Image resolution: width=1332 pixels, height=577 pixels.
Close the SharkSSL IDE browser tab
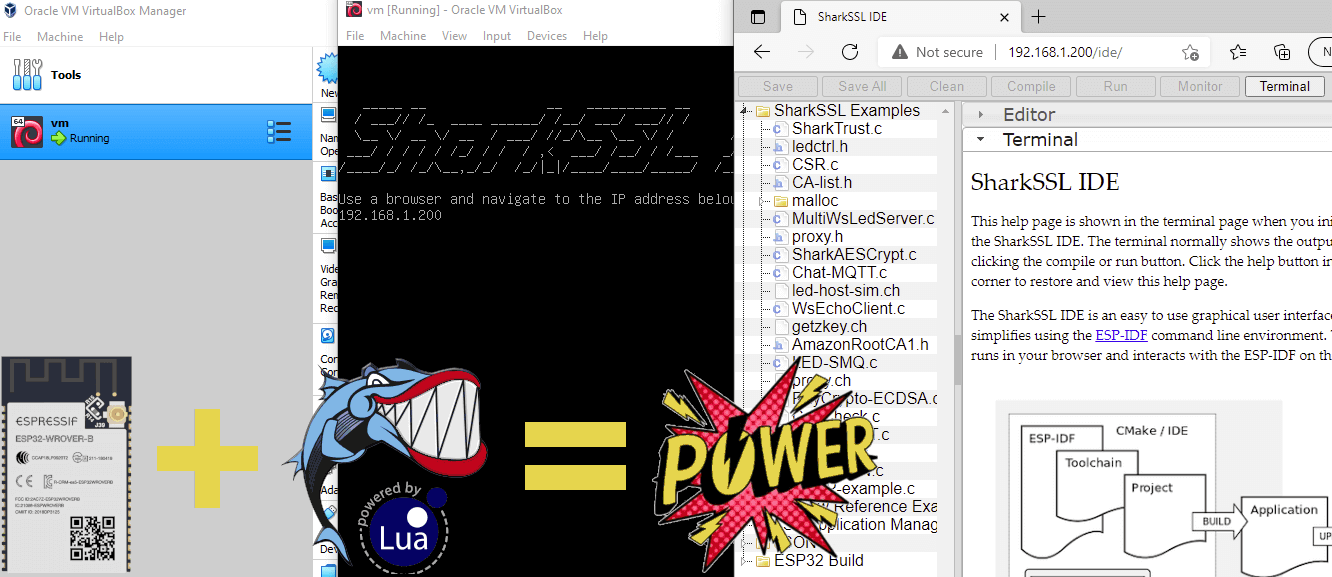click(1005, 17)
